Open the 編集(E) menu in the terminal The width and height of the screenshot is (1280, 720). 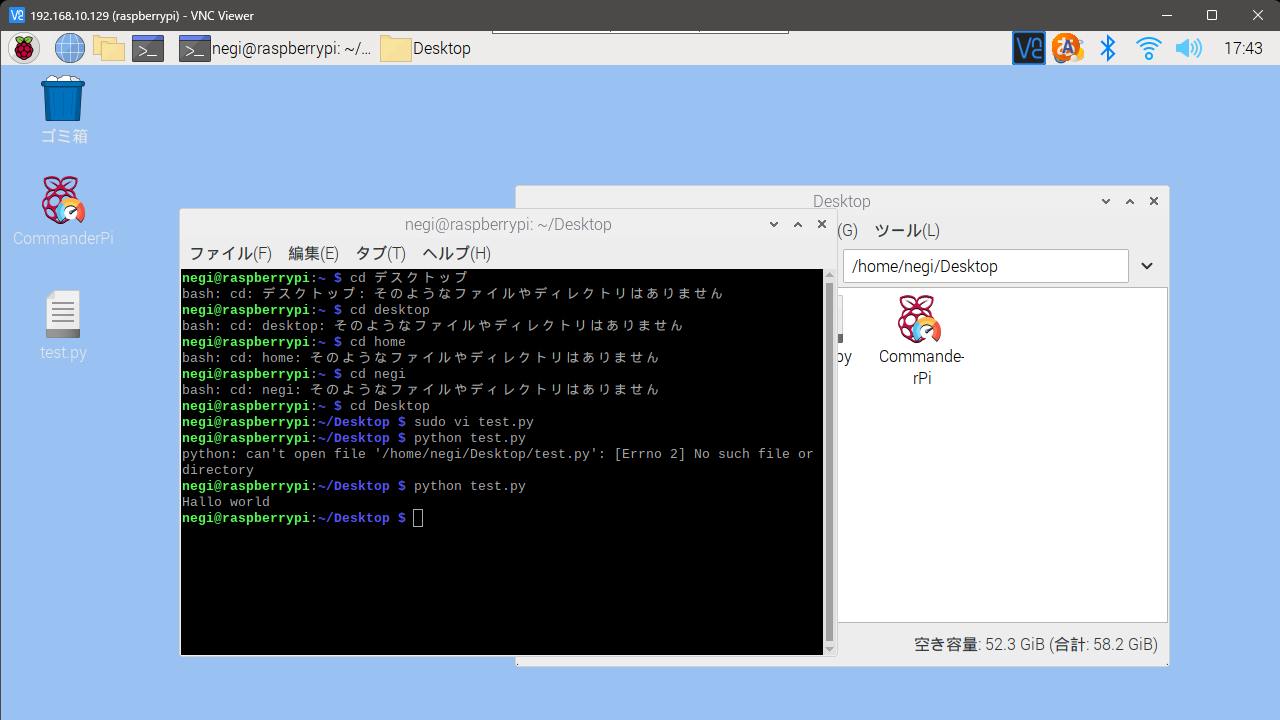313,254
